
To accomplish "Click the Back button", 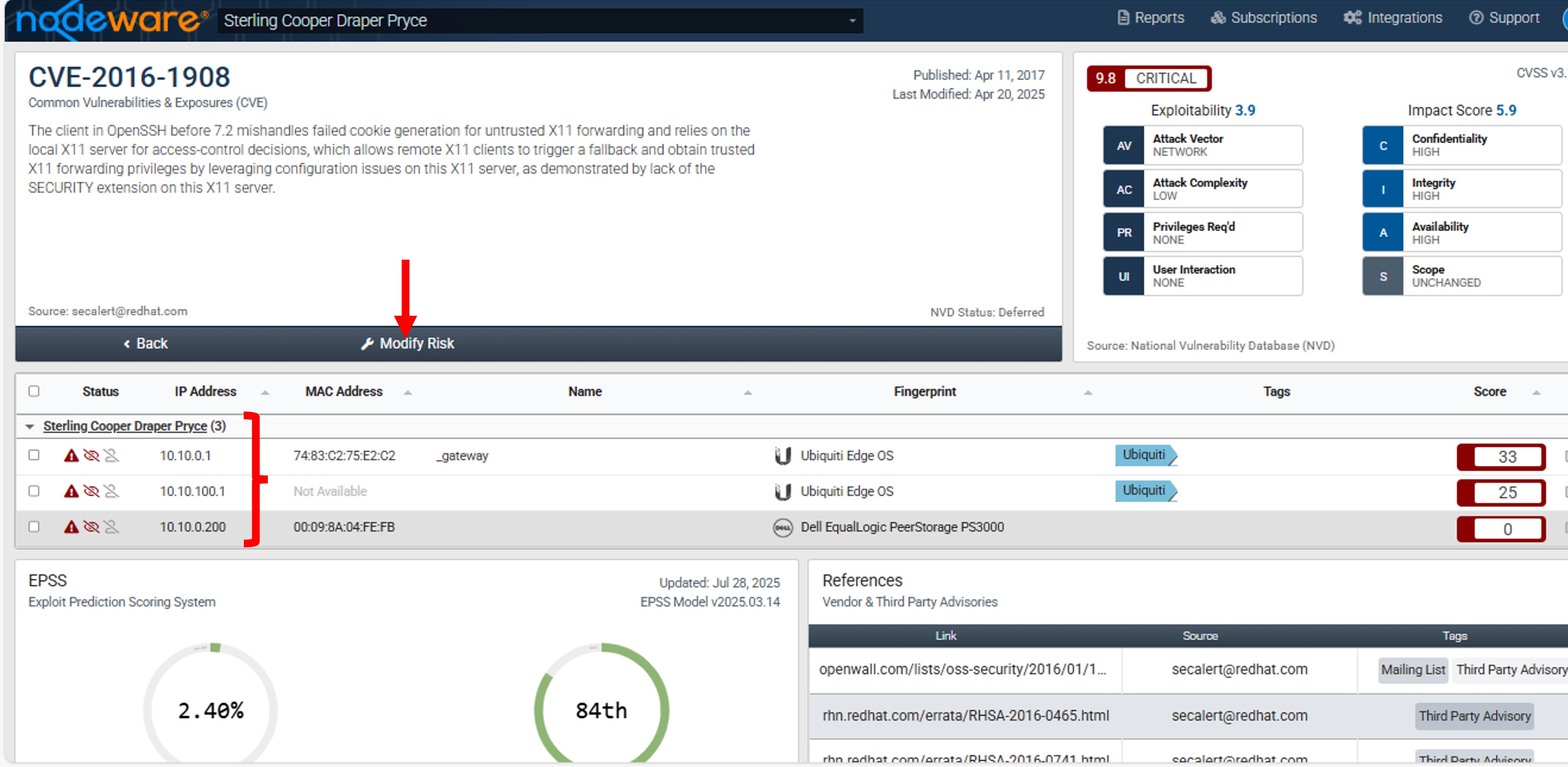I will pos(145,343).
